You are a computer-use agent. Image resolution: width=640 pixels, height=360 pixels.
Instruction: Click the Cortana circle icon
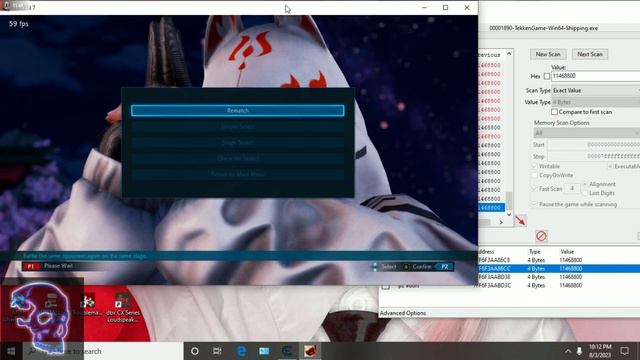(195, 351)
